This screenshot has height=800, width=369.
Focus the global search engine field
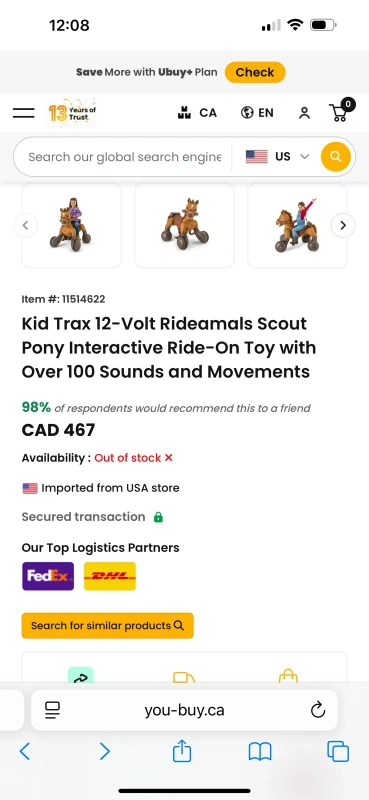tap(125, 157)
